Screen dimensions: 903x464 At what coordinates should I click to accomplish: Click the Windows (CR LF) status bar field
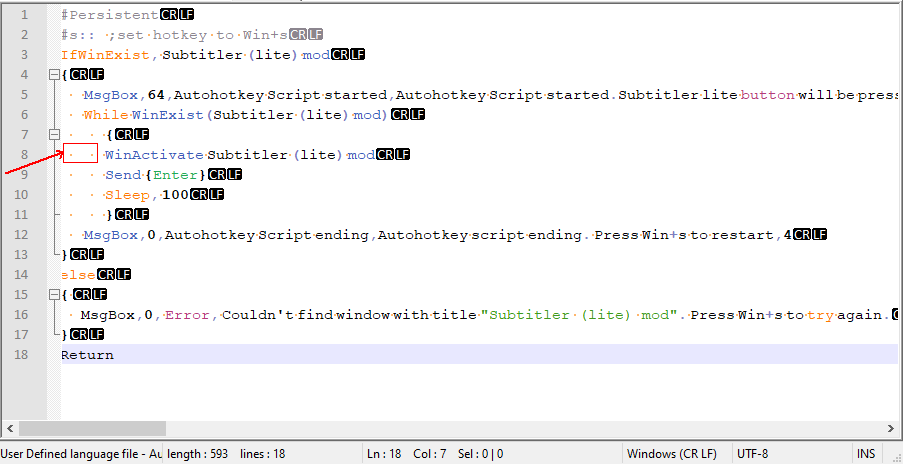672,454
